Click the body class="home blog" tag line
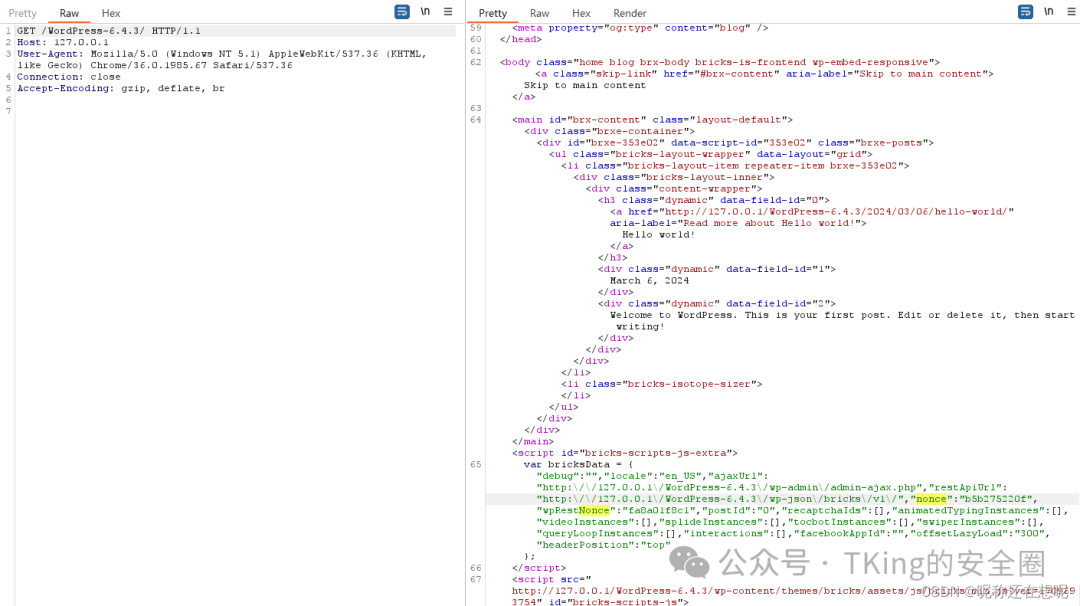Image resolution: width=1080 pixels, height=606 pixels. click(x=720, y=63)
